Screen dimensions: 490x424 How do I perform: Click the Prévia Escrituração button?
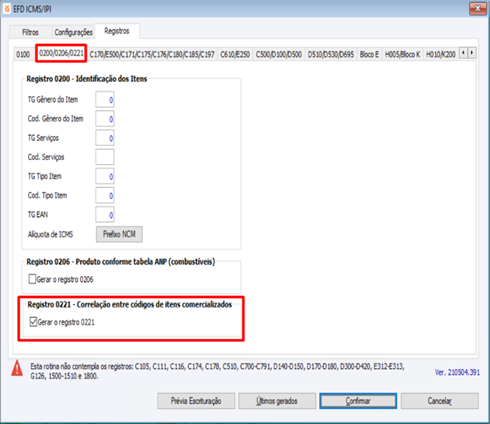click(196, 401)
